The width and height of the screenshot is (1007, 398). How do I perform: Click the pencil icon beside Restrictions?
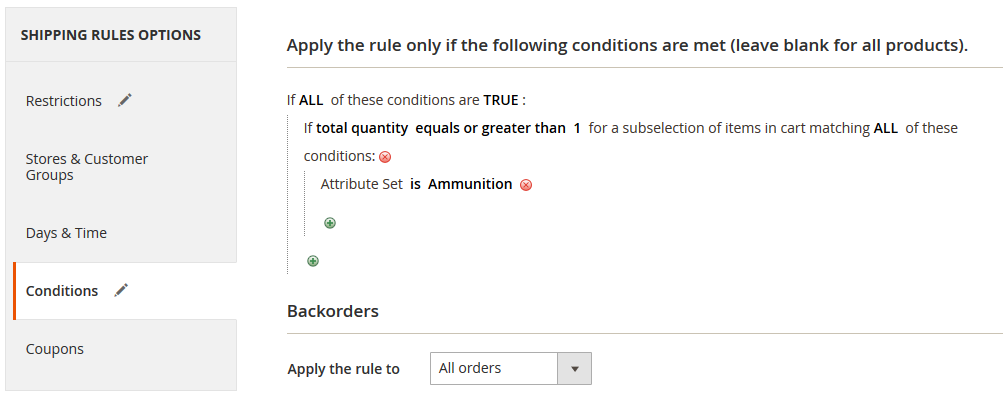(x=125, y=100)
